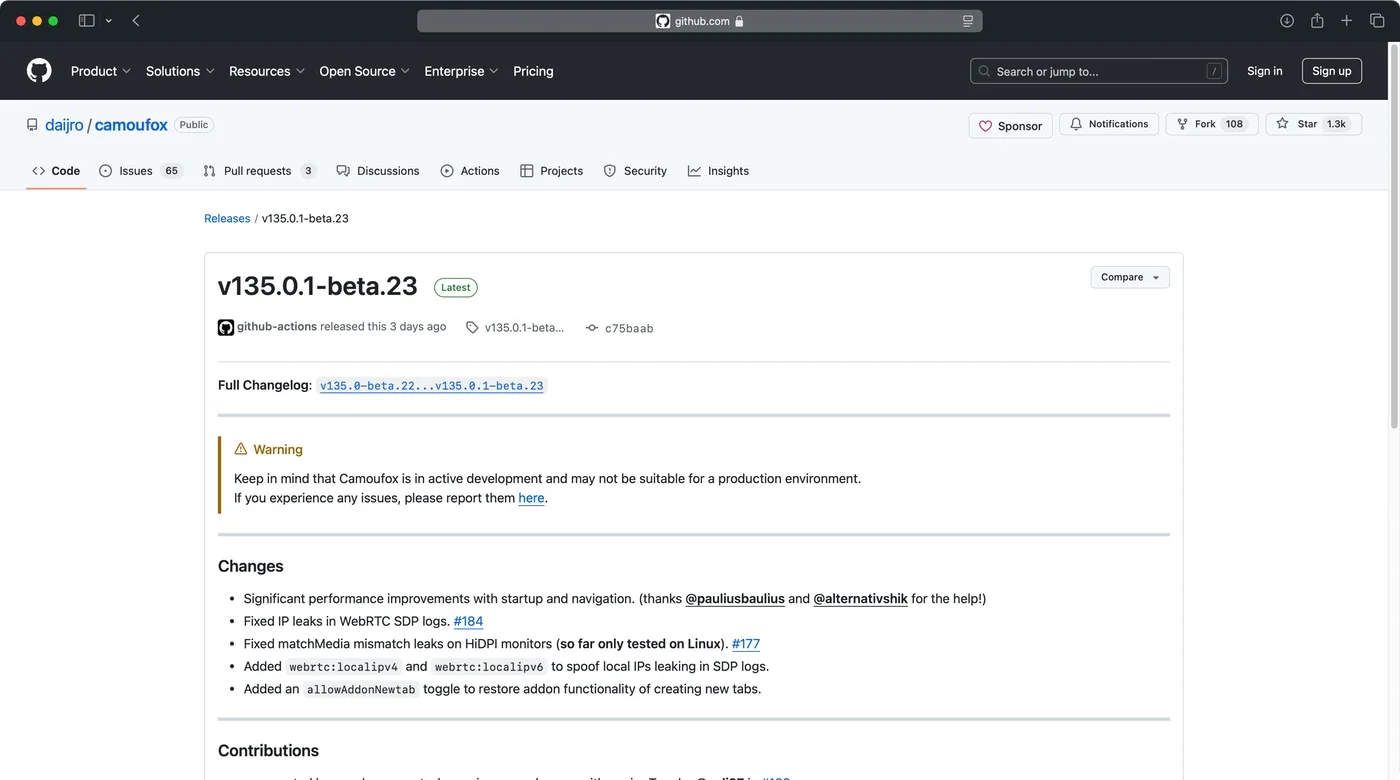The width and height of the screenshot is (1400, 780).
Task: Open @alternativshik profile mention
Action: (860, 599)
